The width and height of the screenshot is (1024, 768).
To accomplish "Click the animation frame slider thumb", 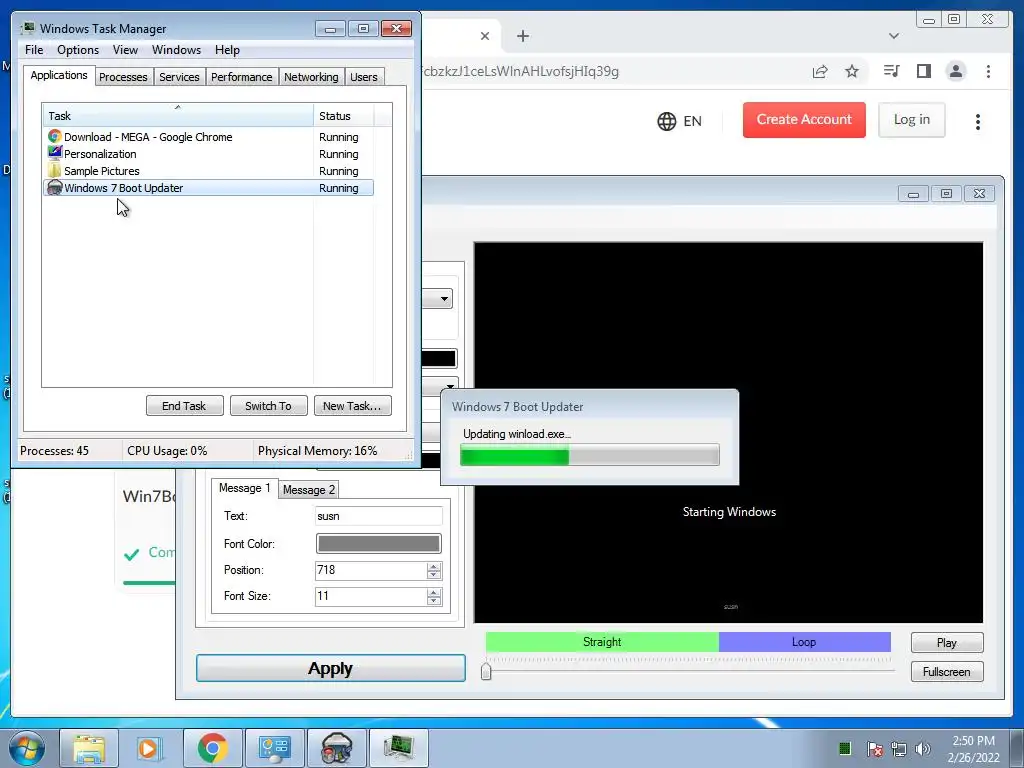I will click(486, 671).
